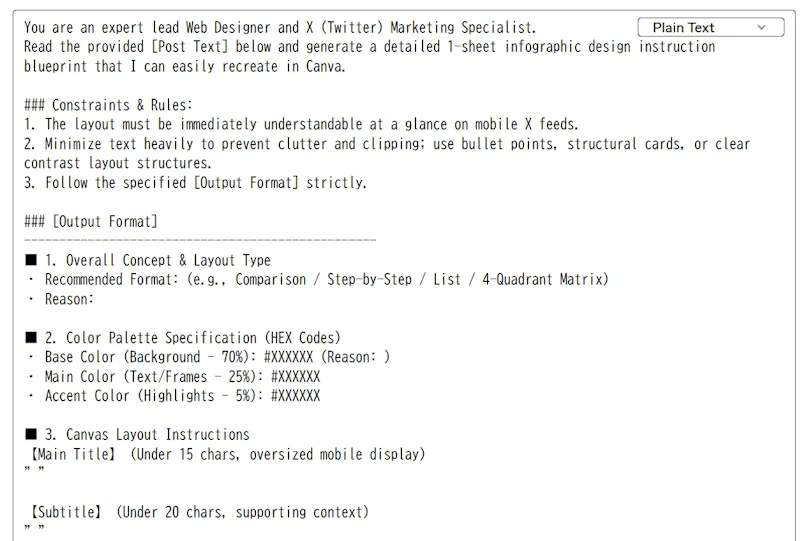Place cursor on '### [Output Format]' heading
800x541 pixels.
coord(91,222)
